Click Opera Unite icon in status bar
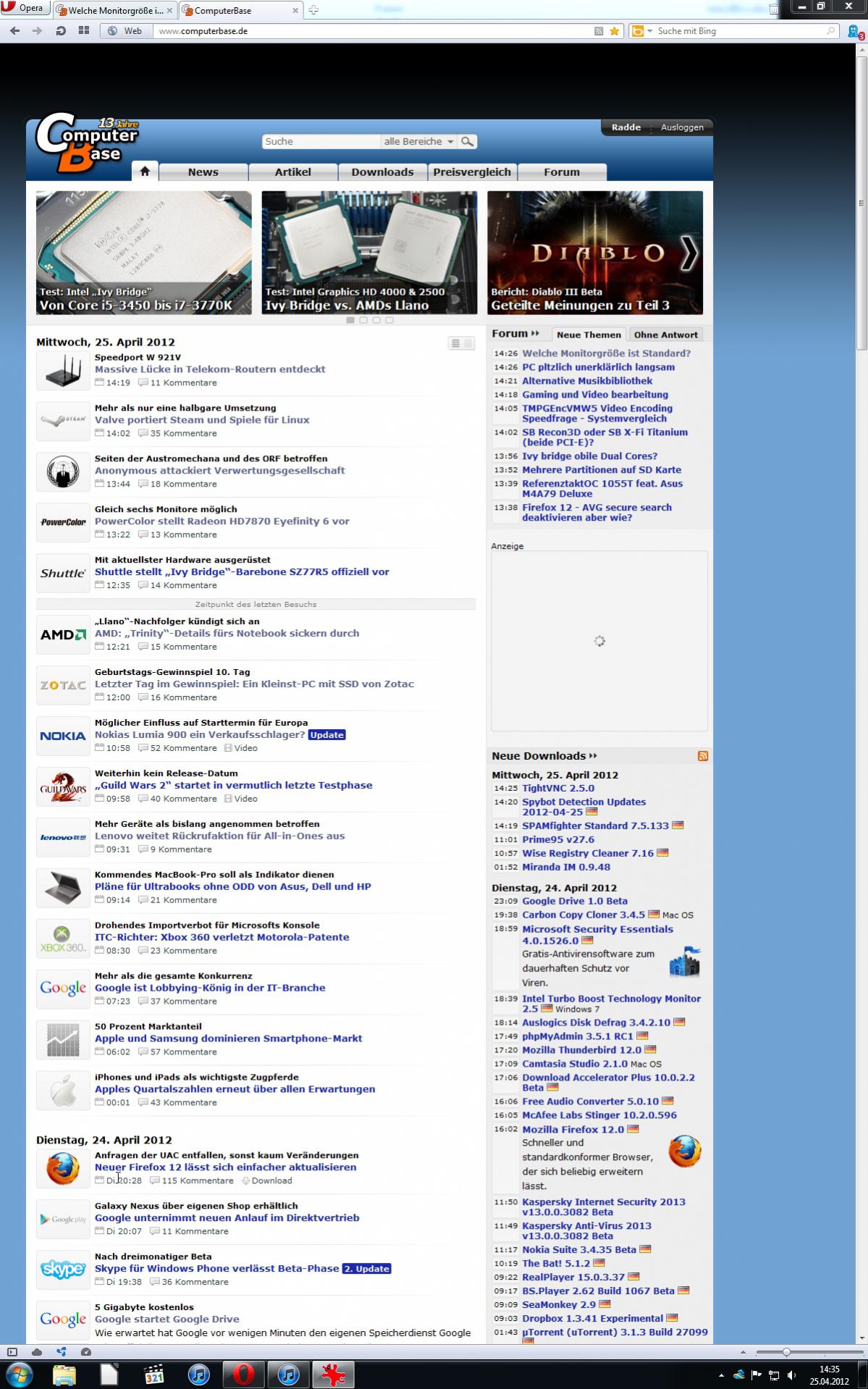 click(x=61, y=1351)
